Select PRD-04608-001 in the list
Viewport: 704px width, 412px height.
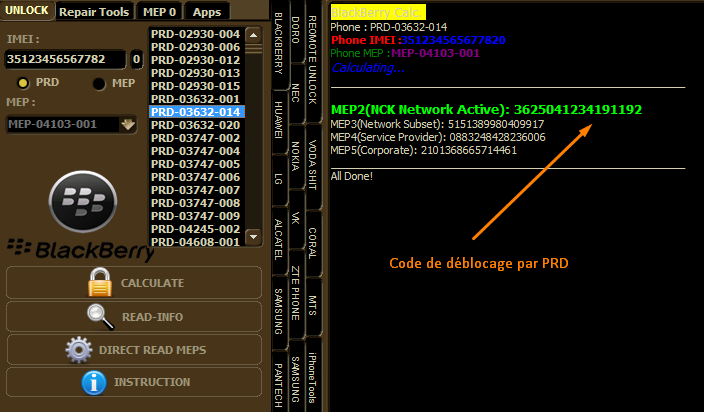click(196, 241)
